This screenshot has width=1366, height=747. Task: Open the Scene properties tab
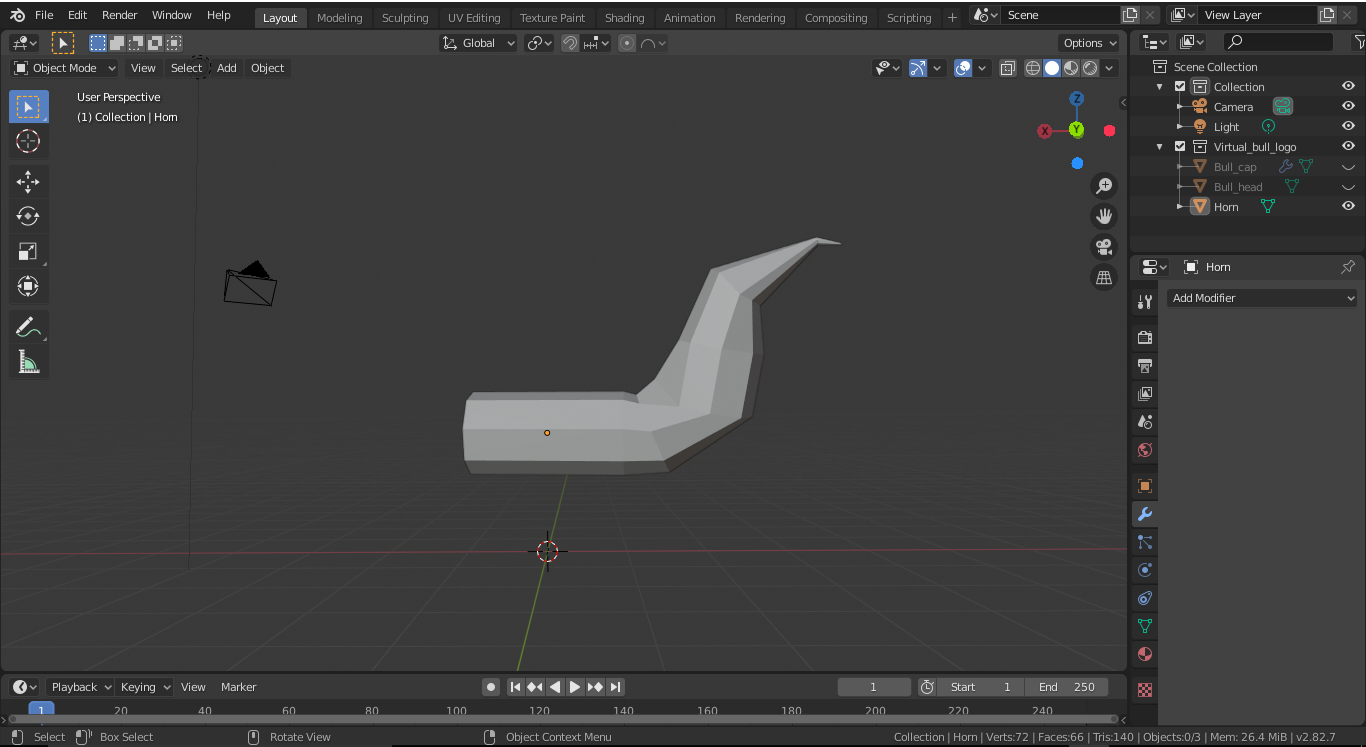click(1145, 422)
